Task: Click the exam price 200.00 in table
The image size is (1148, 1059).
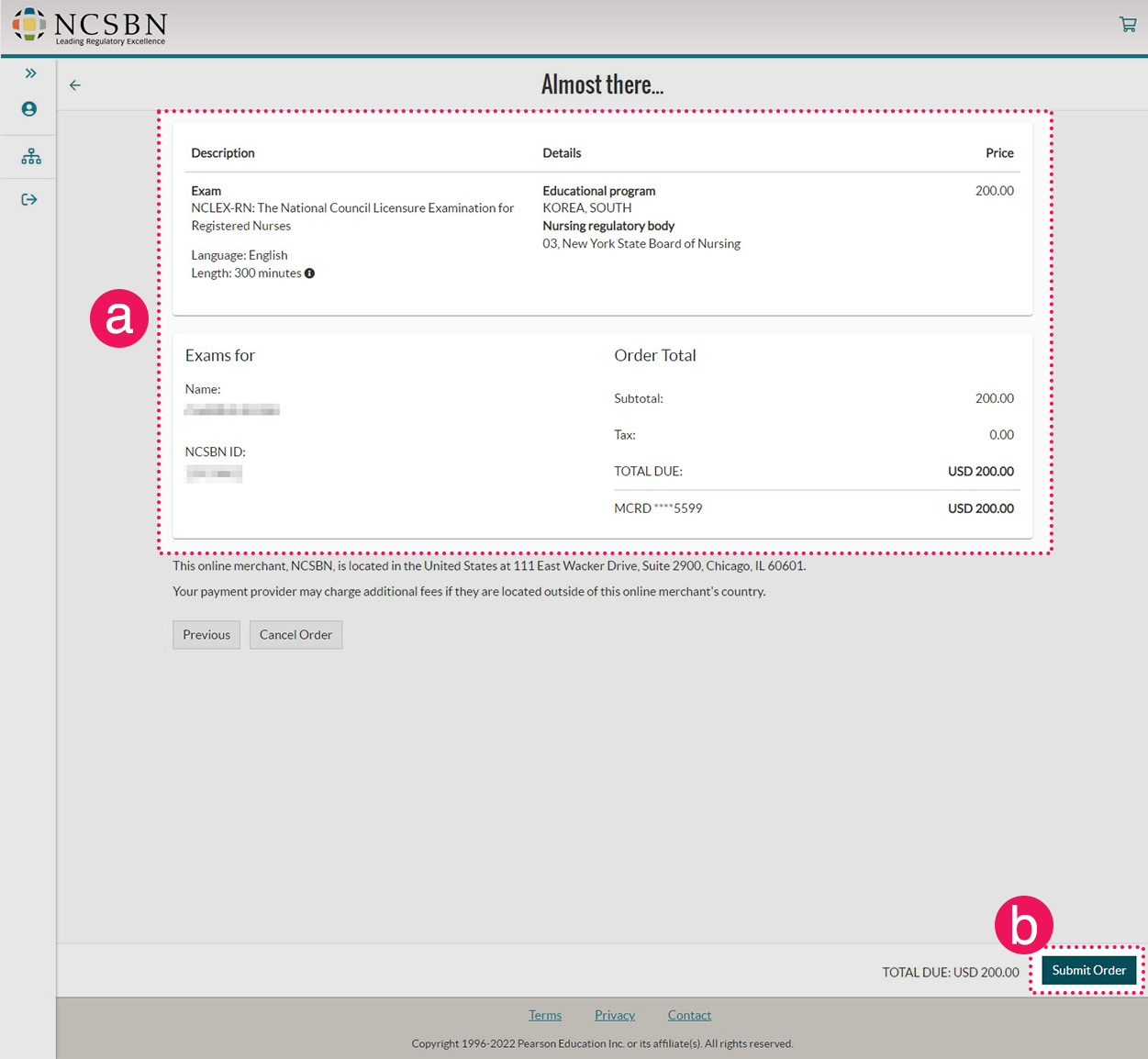Action: tap(995, 191)
